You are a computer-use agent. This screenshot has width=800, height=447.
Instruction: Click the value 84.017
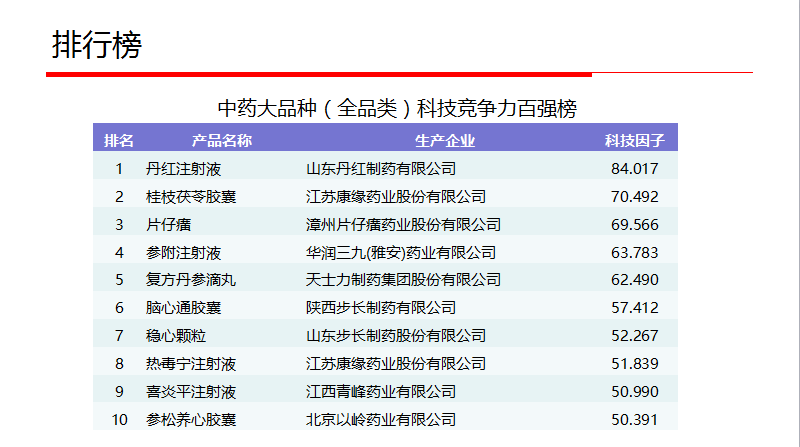pyautogui.click(x=635, y=168)
